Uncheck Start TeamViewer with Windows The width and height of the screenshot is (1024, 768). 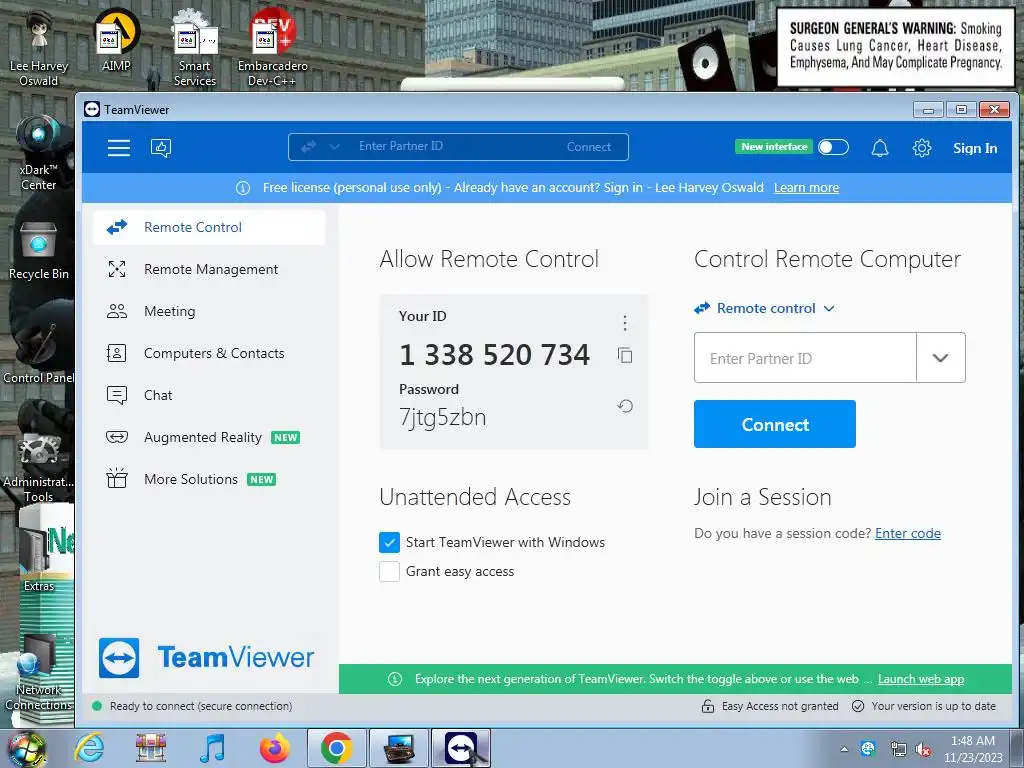click(389, 542)
